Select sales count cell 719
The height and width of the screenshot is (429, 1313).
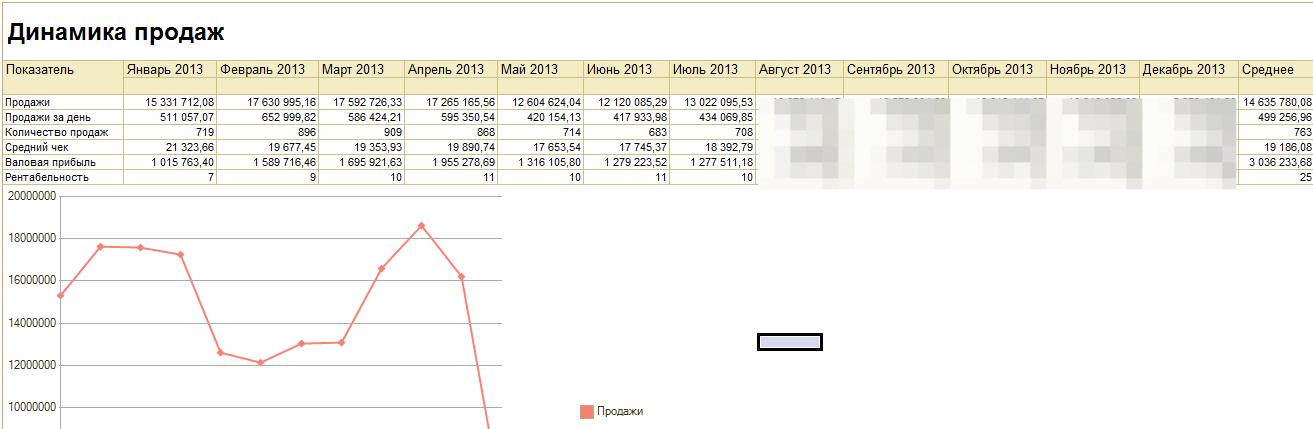[170, 132]
